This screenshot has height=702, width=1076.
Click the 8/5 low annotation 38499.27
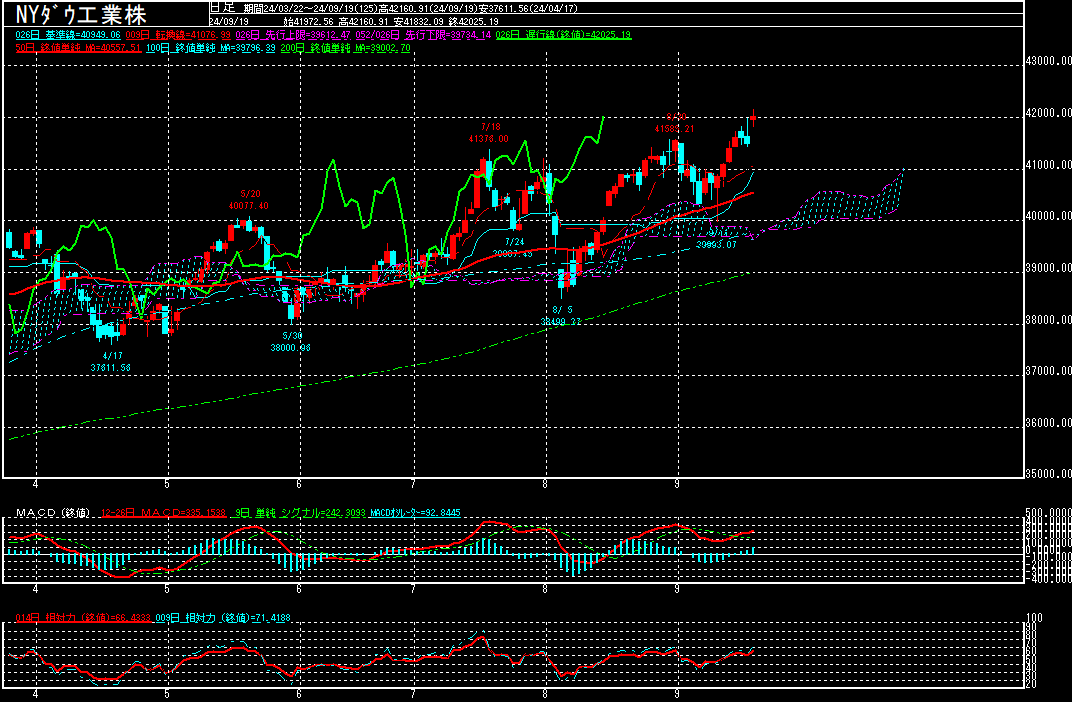[x=561, y=321]
